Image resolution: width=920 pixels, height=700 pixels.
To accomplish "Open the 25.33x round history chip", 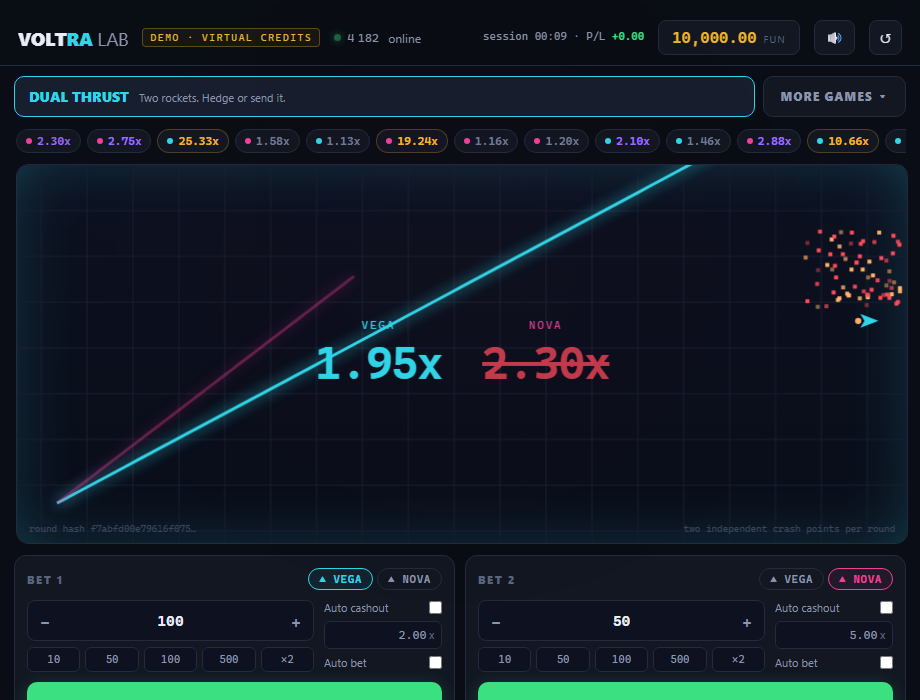I will (x=193, y=141).
